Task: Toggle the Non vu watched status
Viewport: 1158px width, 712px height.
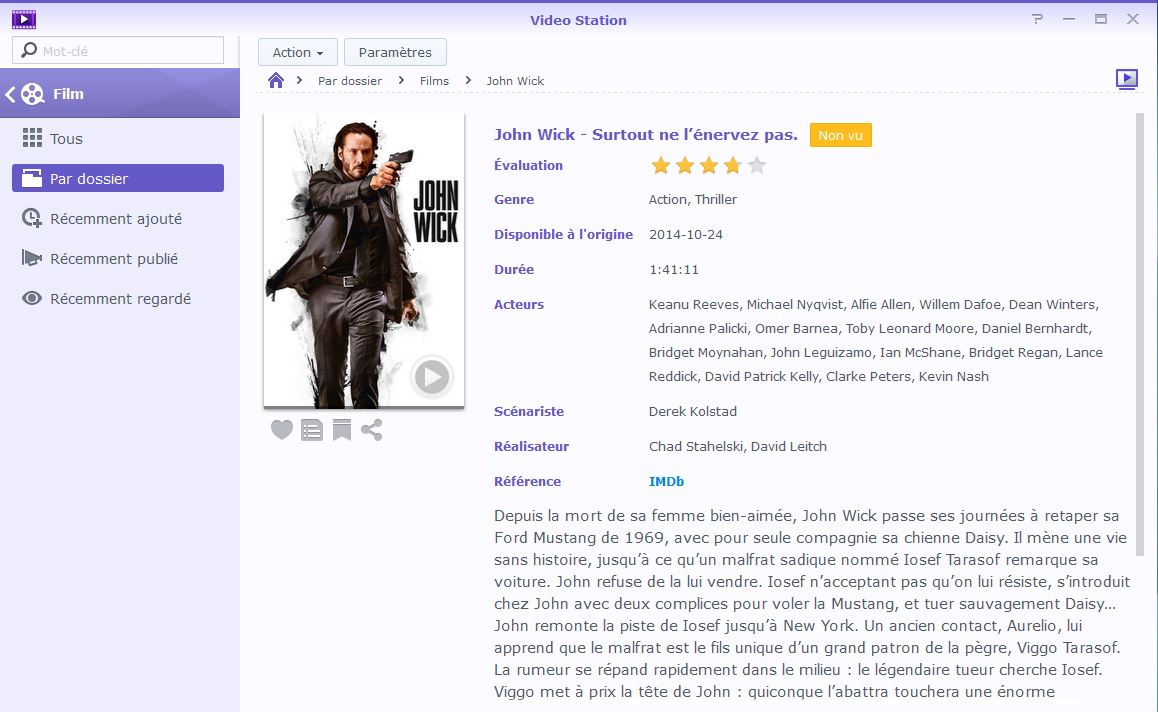Action: click(x=840, y=135)
